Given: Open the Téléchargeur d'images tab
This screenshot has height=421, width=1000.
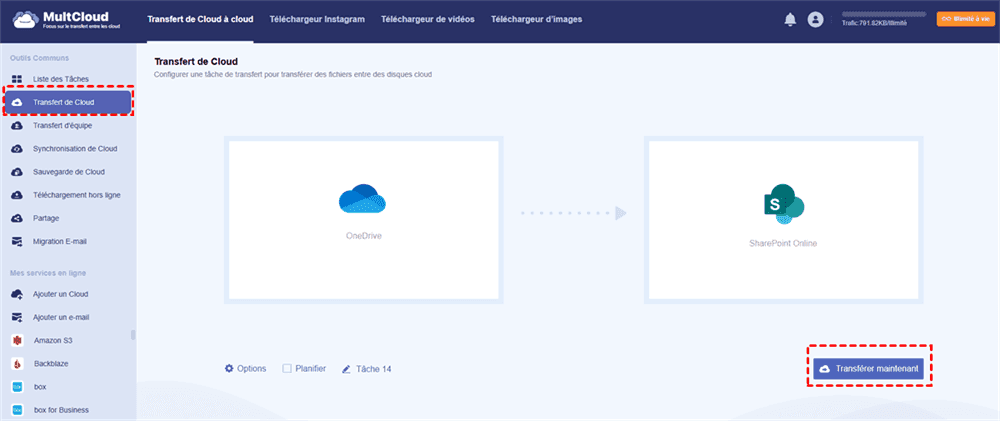Looking at the screenshot, I should click(536, 19).
